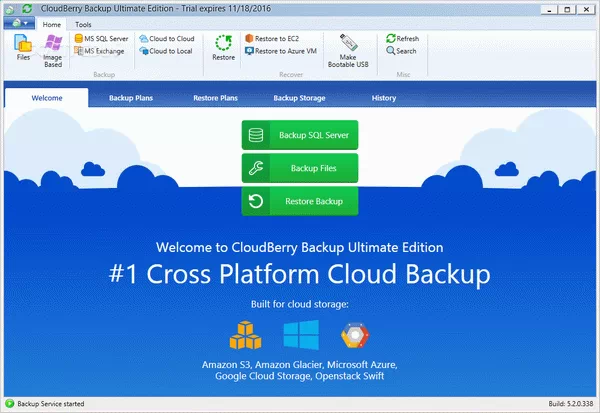Start Cloud to Local backup

pyautogui.click(x=166, y=51)
